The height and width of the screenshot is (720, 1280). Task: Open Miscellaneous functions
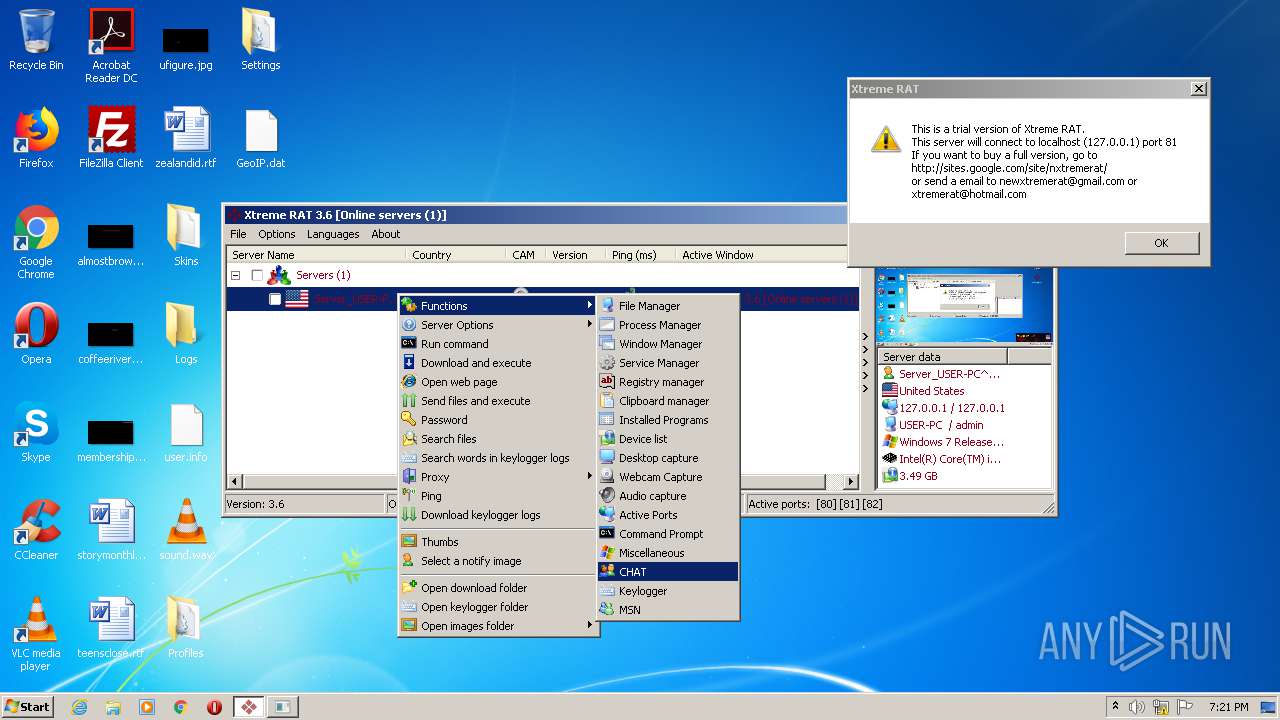click(668, 553)
